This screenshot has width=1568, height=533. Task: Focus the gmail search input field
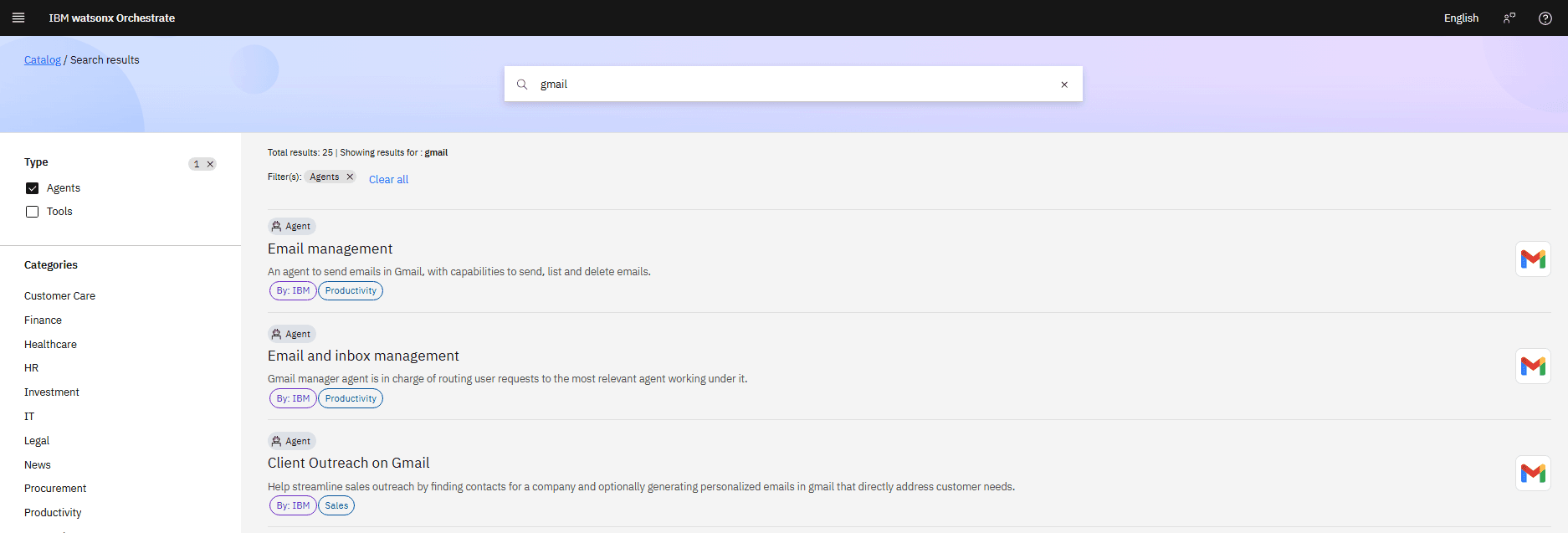click(793, 85)
